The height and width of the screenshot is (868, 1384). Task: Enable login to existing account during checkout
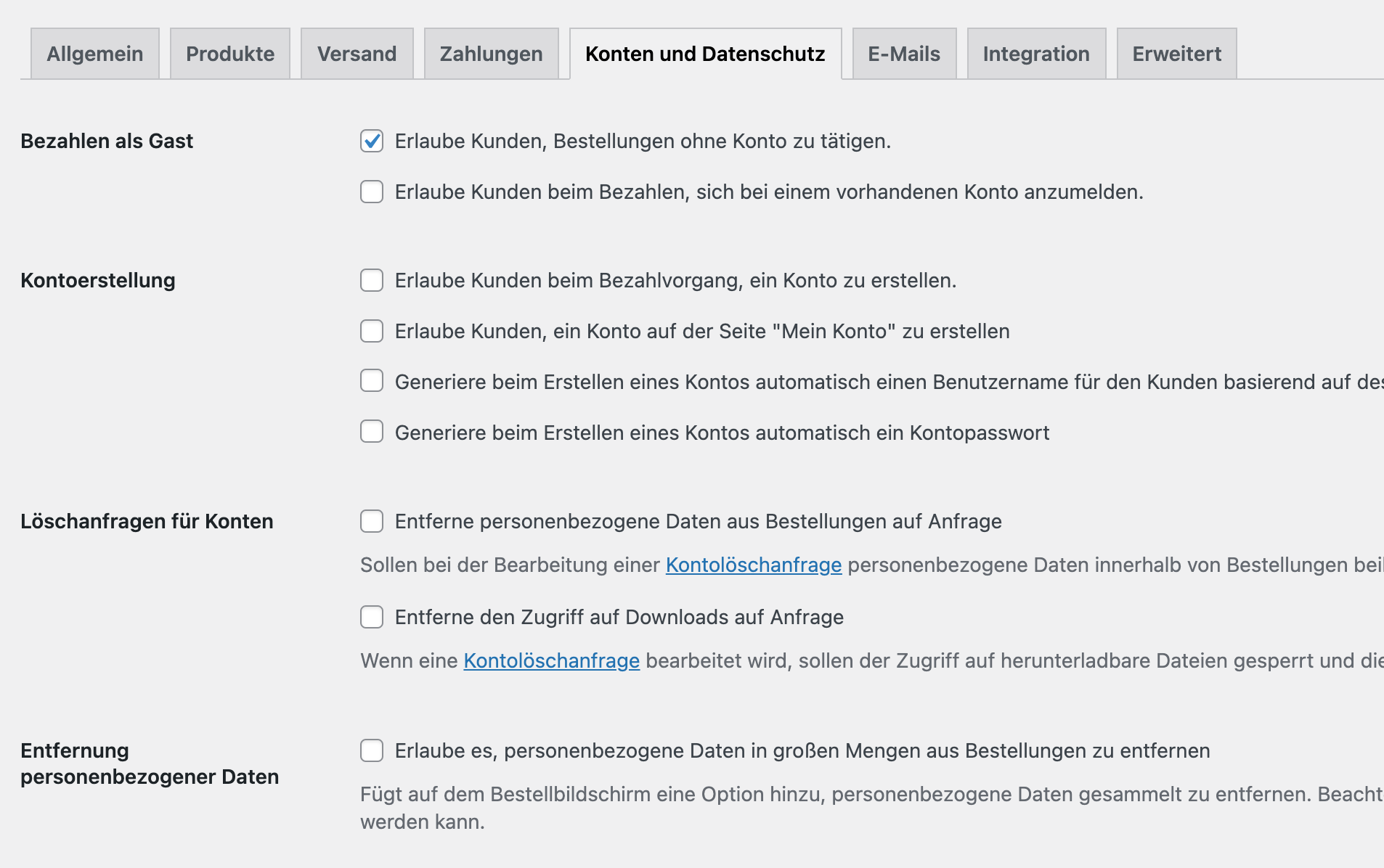(372, 192)
